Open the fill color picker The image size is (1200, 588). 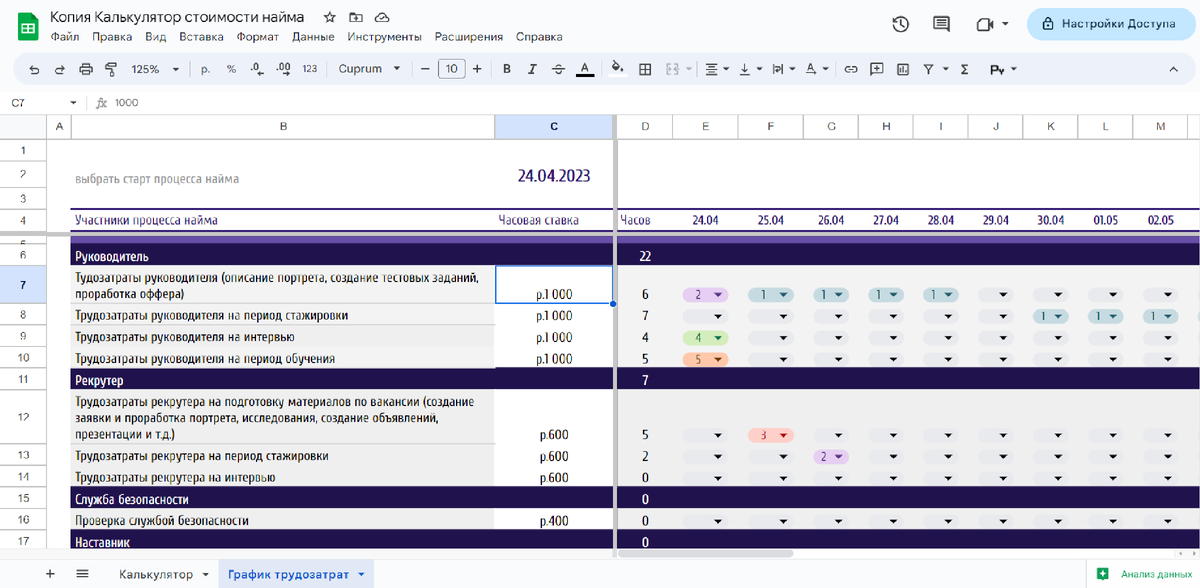tap(617, 69)
